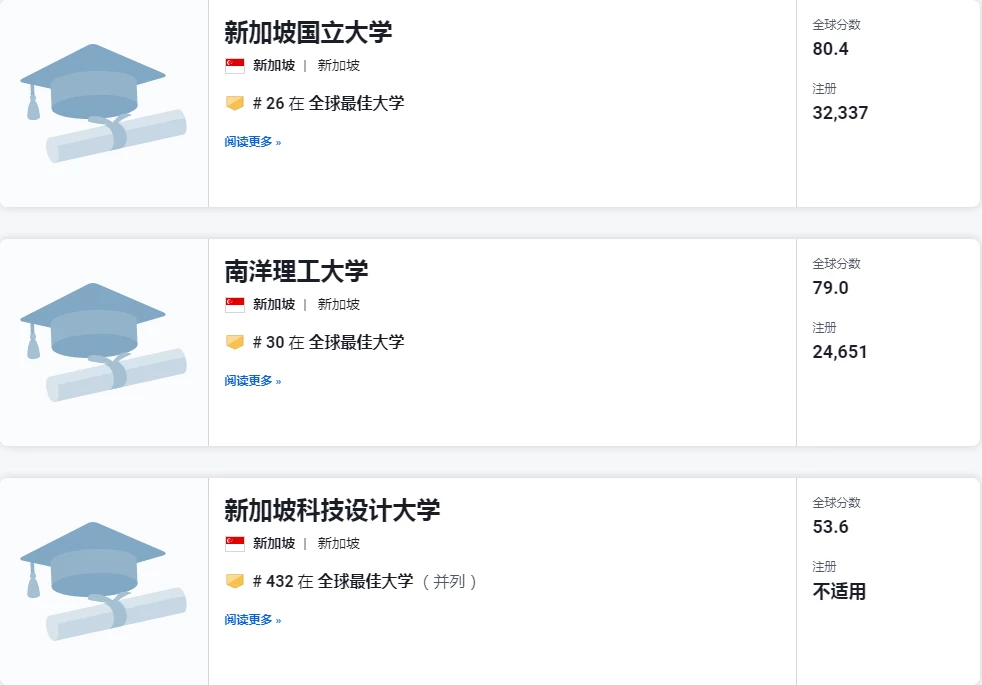Select the #26 在 全球最佳大学 ranking text
The height and width of the screenshot is (685, 982).
point(329,103)
